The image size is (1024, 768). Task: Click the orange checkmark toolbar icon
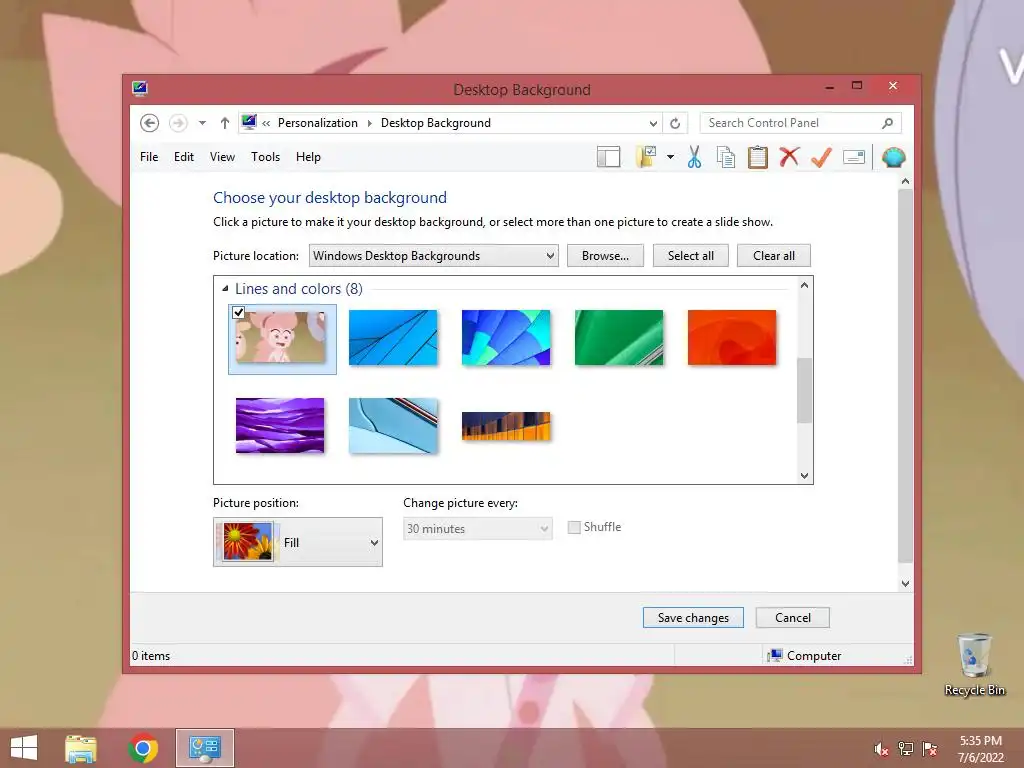pos(821,157)
